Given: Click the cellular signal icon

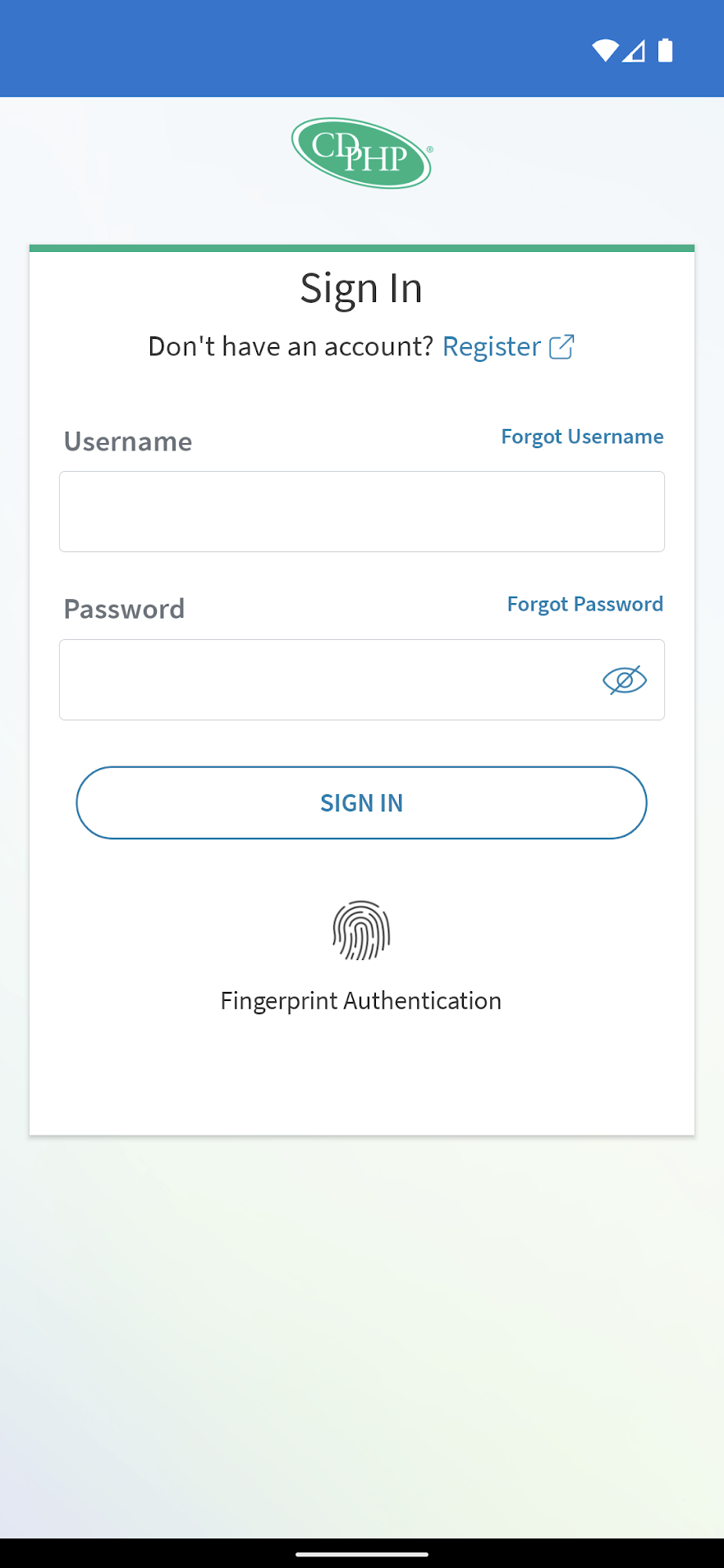Looking at the screenshot, I should [x=634, y=51].
